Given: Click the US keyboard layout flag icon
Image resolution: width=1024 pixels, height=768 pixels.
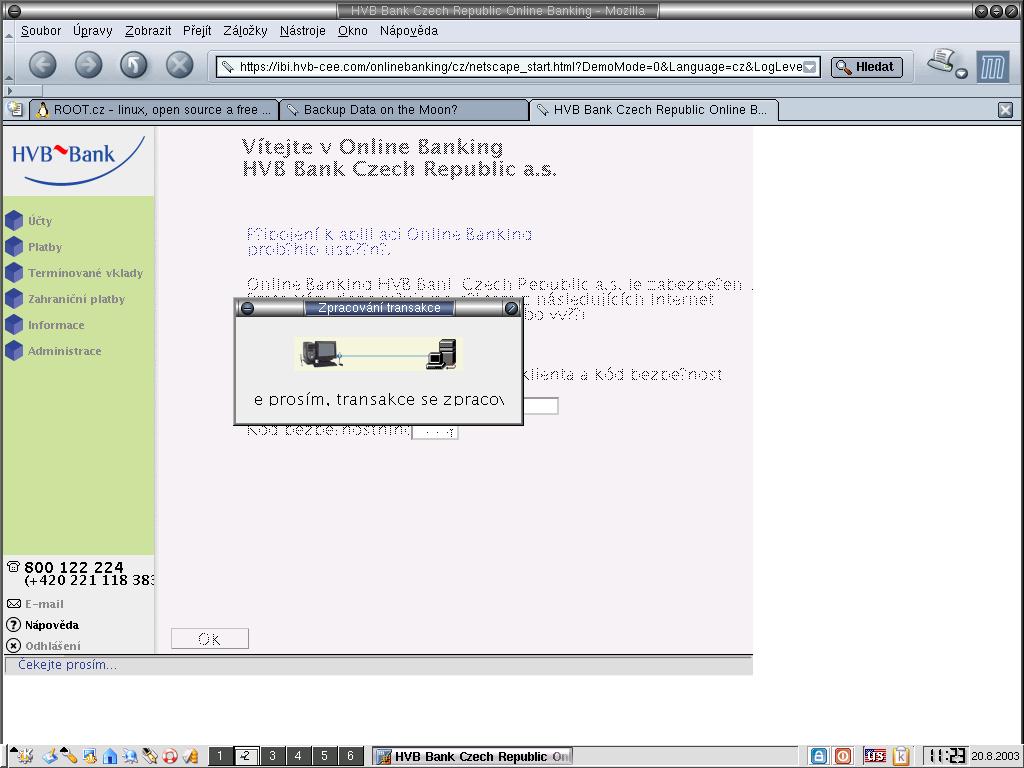Looking at the screenshot, I should [874, 756].
